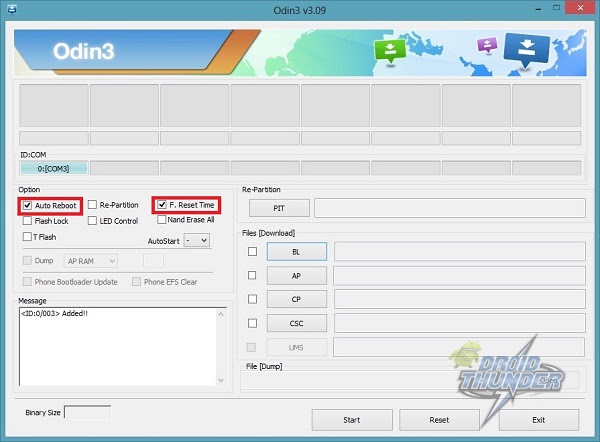The image size is (600, 442).
Task: Click the CP file path field
Action: 460,299
